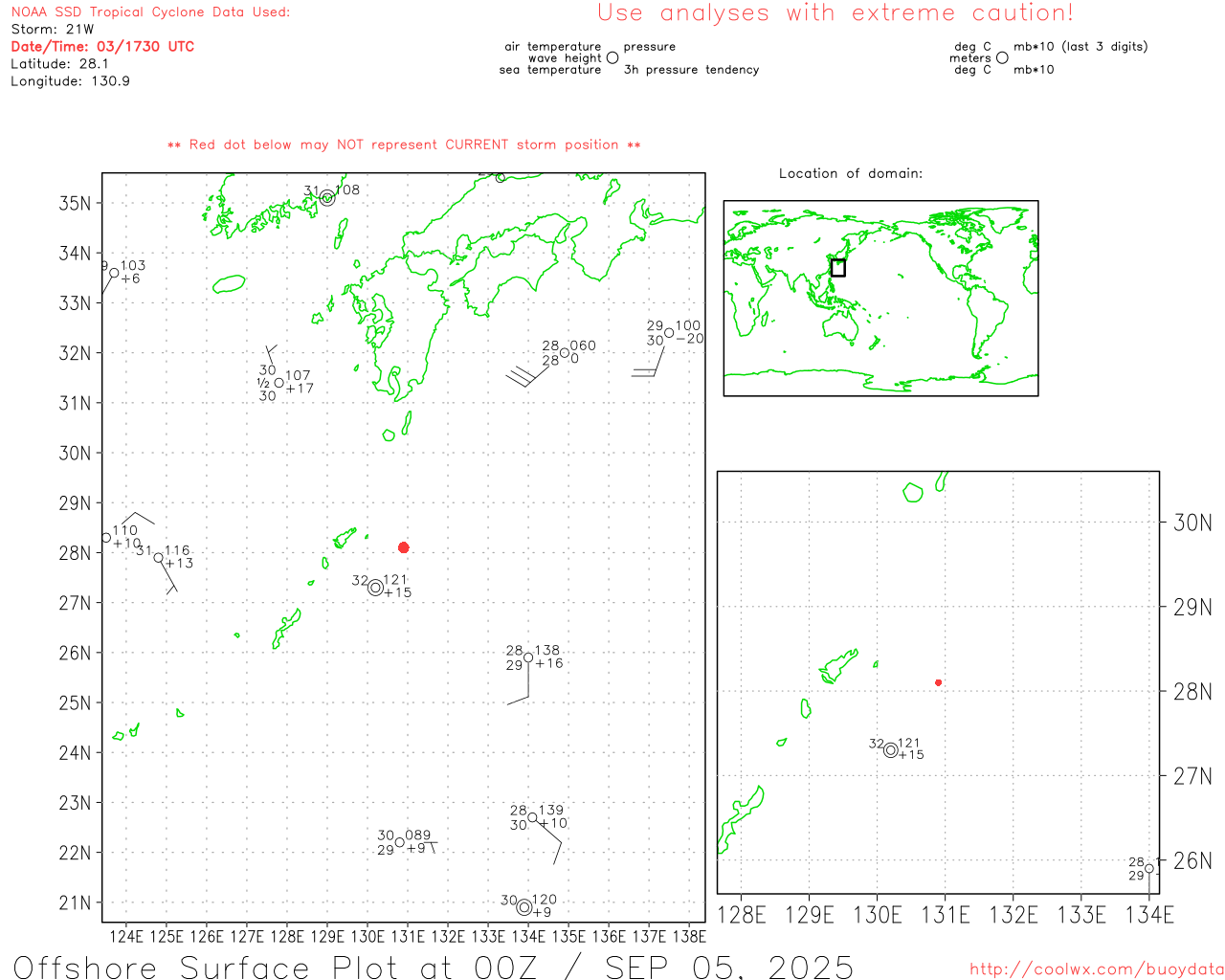The image size is (1225, 980).
Task: Click the 131E label under the inset map
Action: pyautogui.click(x=946, y=915)
